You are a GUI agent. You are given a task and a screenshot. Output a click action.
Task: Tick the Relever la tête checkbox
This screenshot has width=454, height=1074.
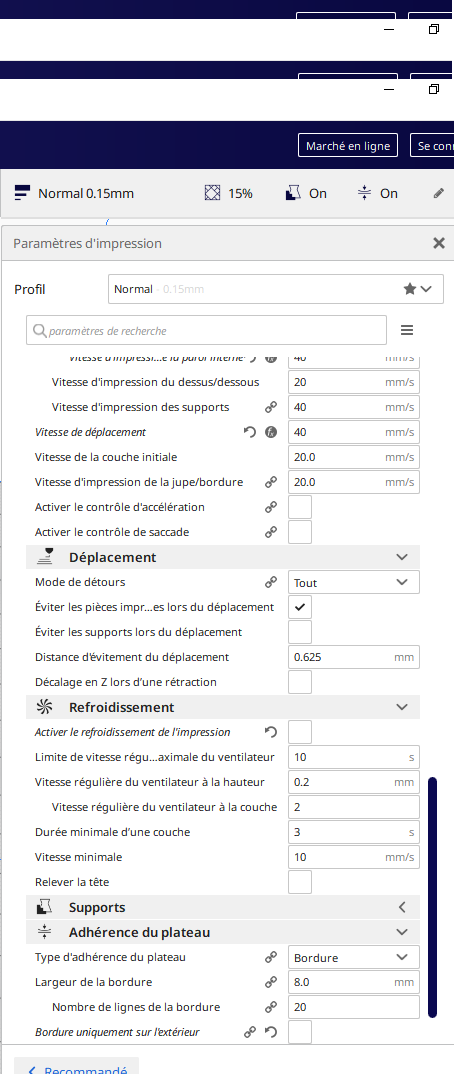point(300,882)
